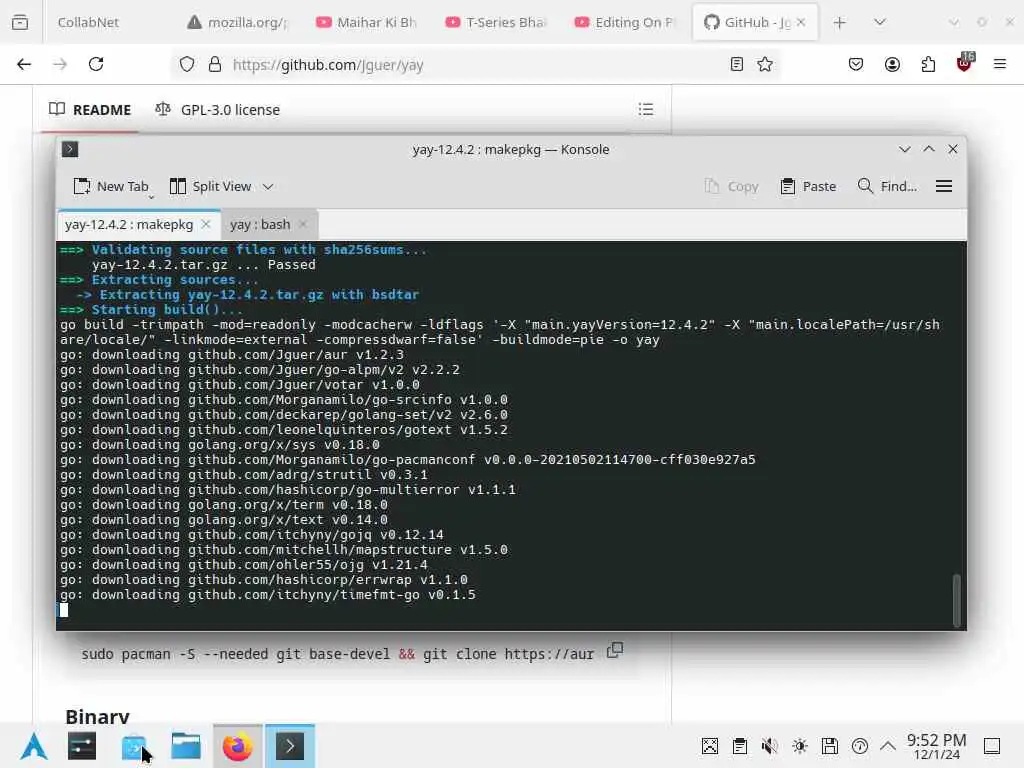Open Firefox extensions panel
The height and width of the screenshot is (768, 1024).
pyautogui.click(x=928, y=64)
